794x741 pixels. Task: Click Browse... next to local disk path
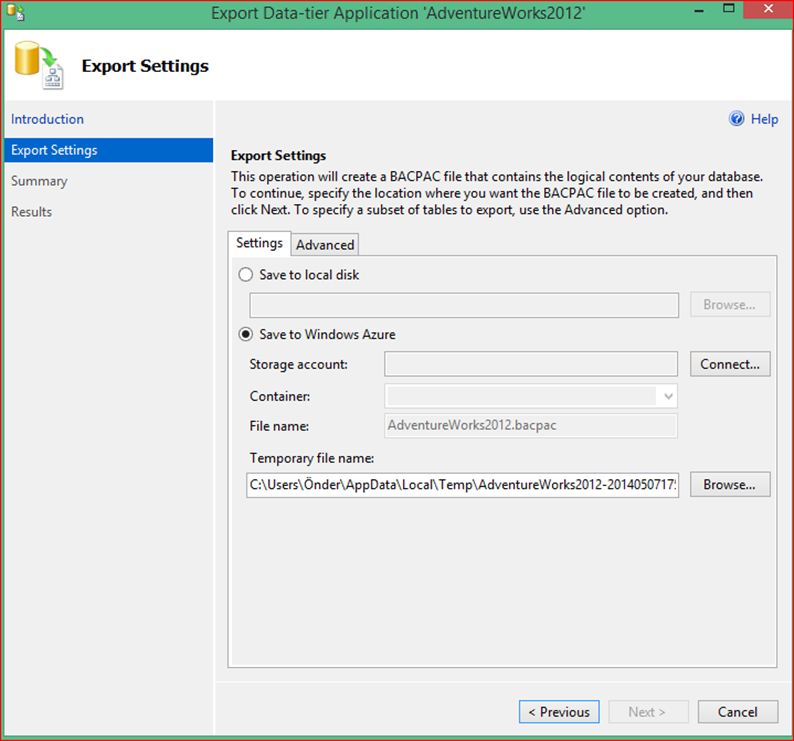(x=730, y=304)
